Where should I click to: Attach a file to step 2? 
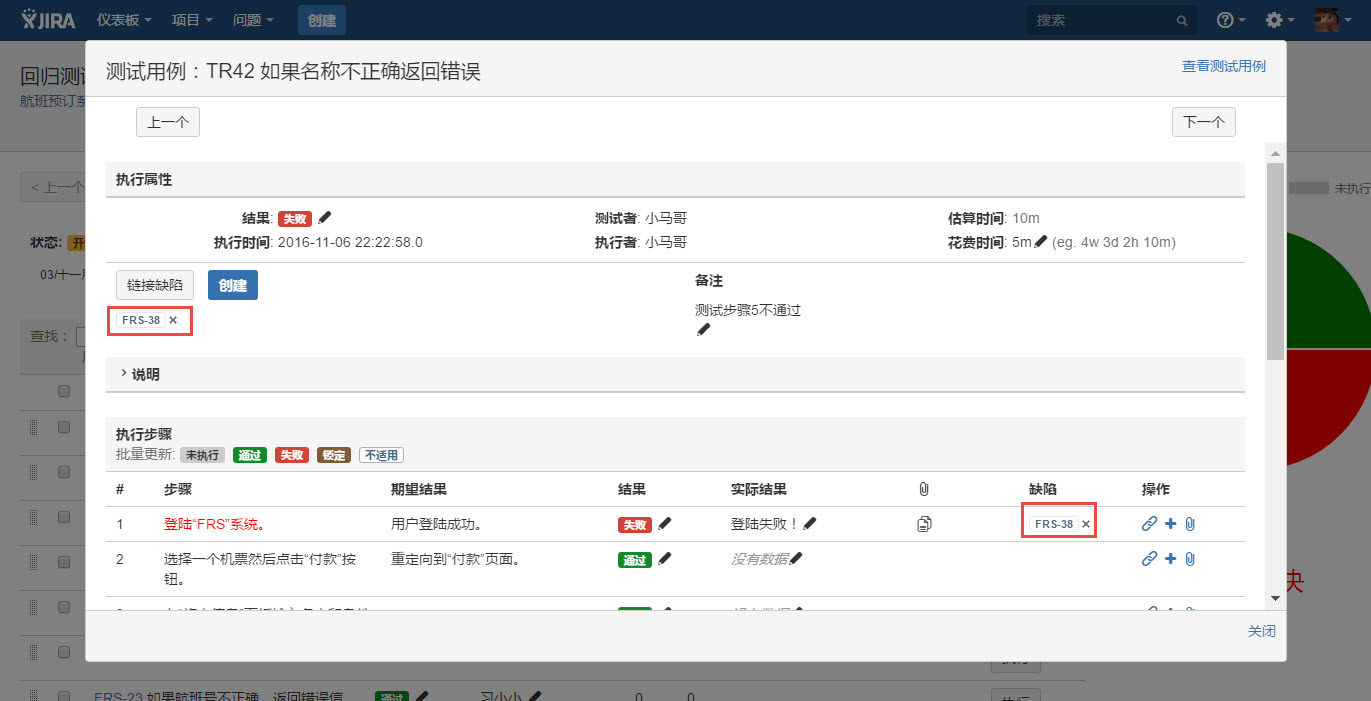tap(1190, 559)
